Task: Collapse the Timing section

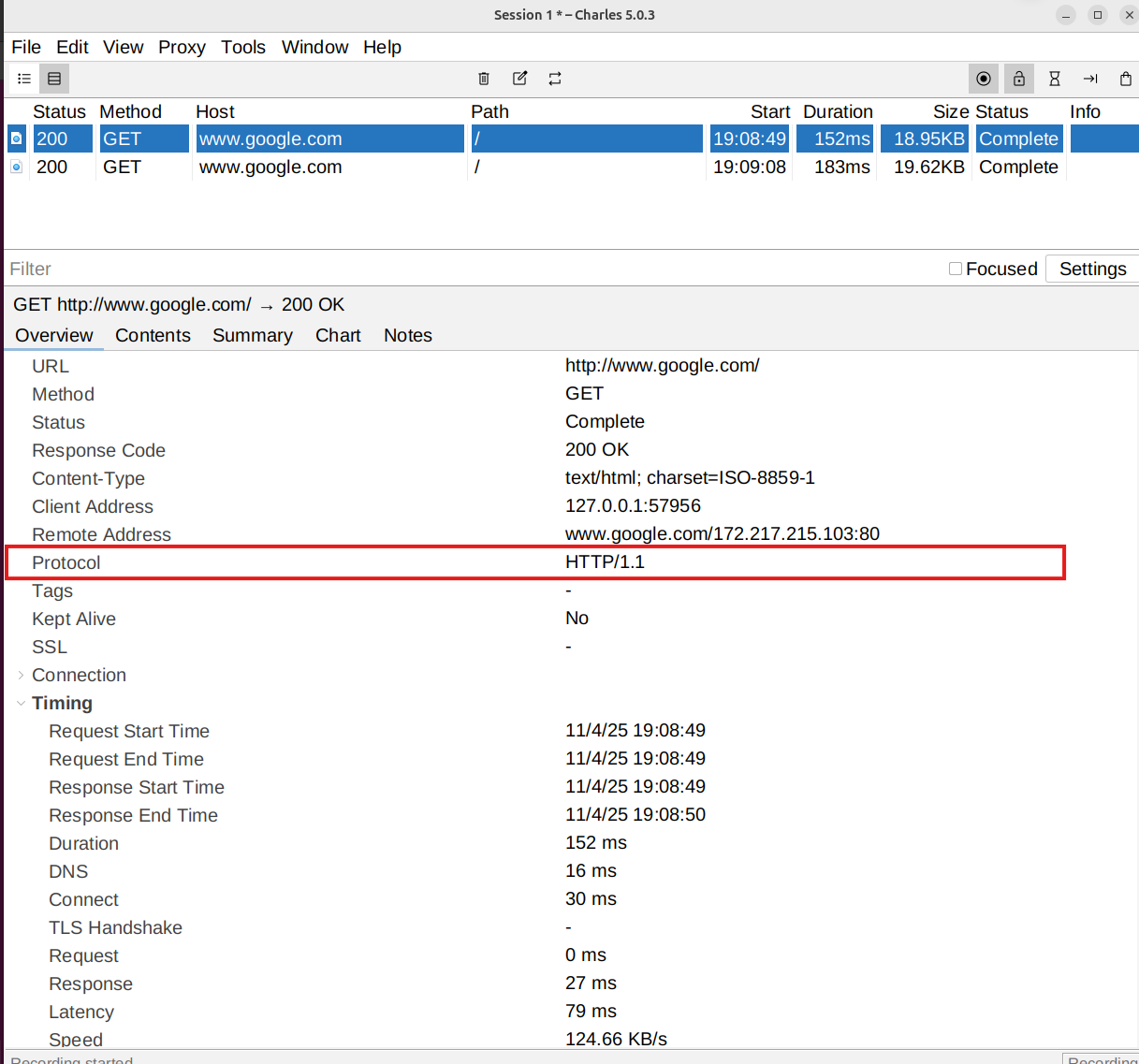Action: click(x=21, y=703)
